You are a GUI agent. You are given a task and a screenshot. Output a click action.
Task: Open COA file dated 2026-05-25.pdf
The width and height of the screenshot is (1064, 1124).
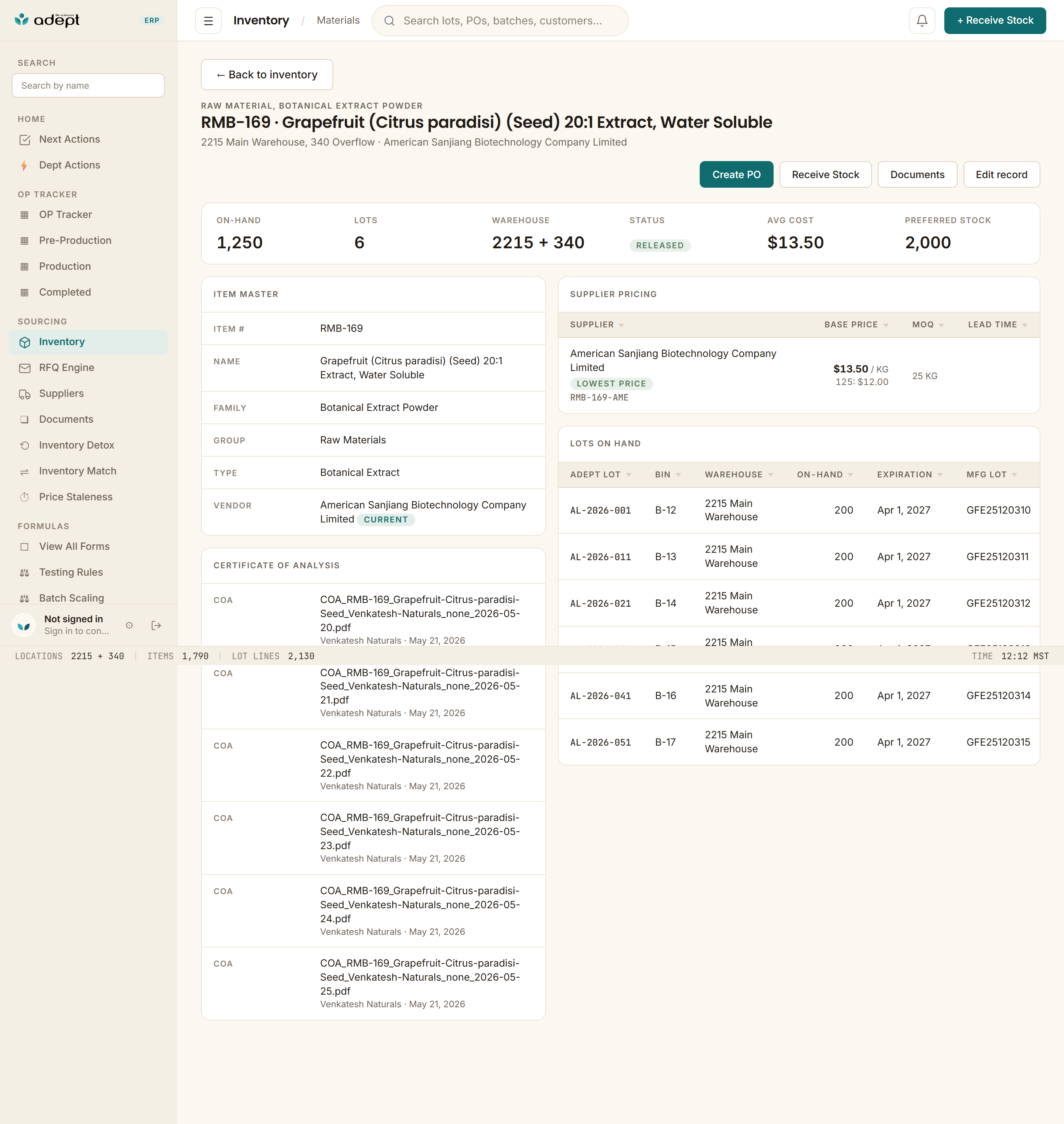(420, 978)
